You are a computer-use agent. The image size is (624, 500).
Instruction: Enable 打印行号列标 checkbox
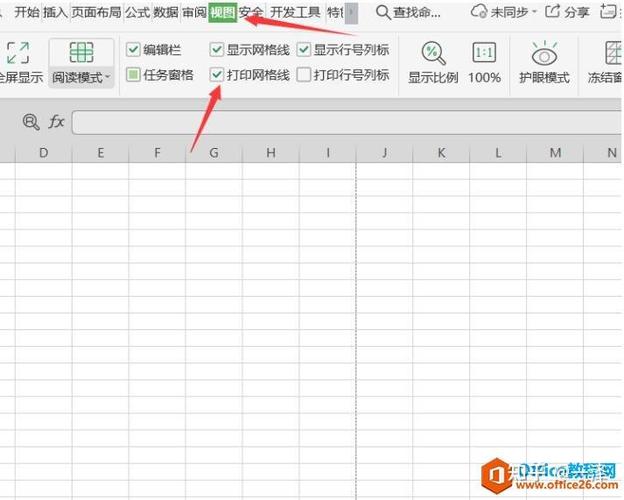pos(304,75)
